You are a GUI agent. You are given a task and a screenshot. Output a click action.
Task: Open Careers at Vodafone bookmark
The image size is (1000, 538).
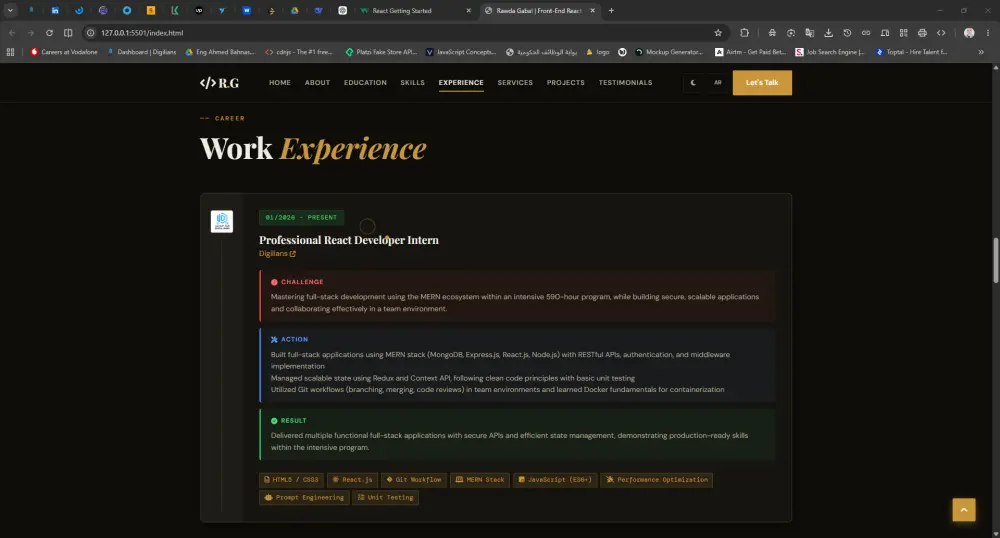click(64, 52)
